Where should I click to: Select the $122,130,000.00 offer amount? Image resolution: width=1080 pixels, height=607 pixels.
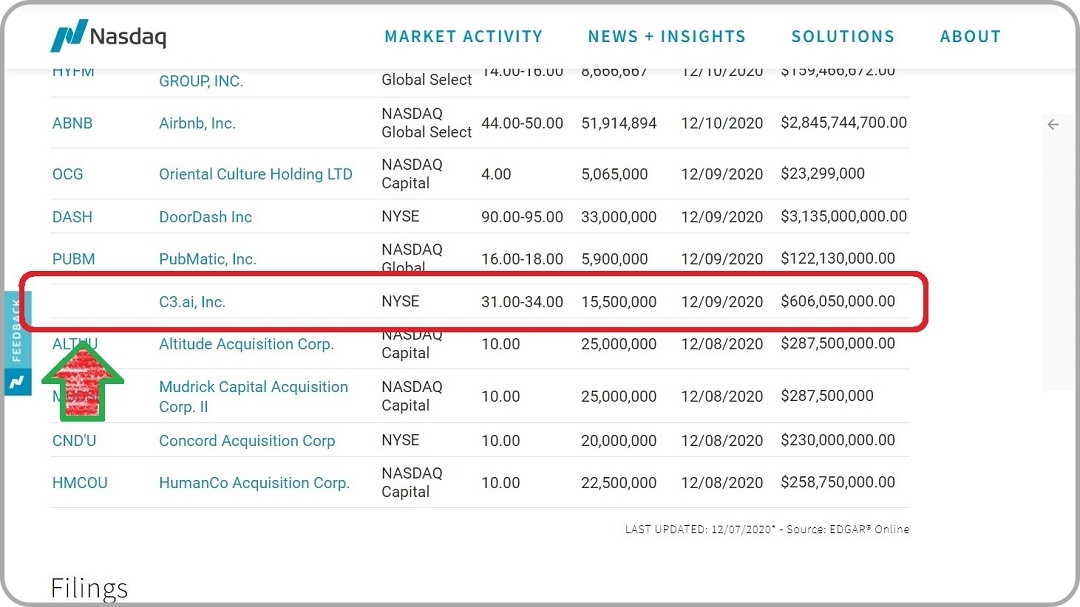pos(838,258)
